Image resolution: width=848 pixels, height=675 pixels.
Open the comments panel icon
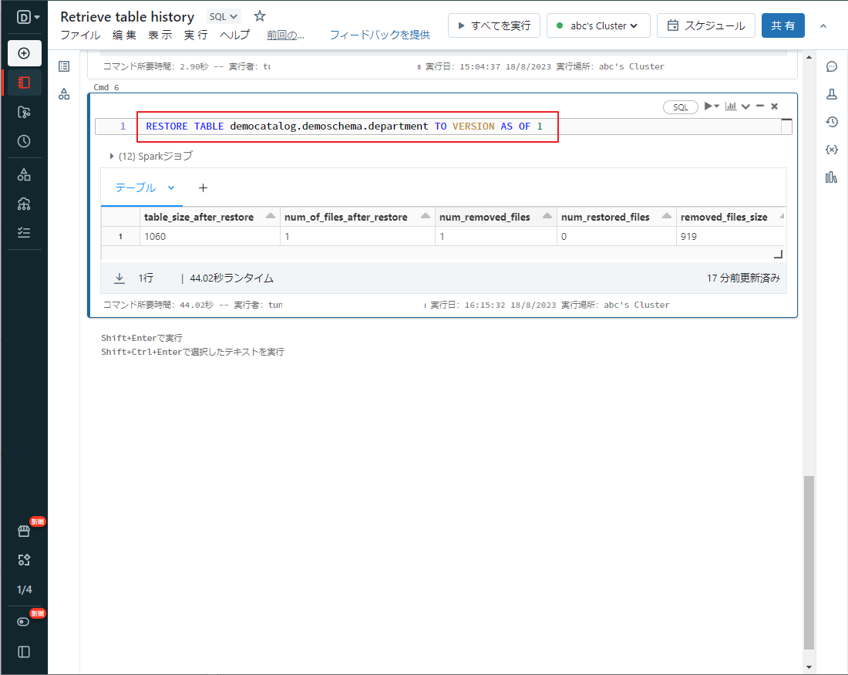(831, 67)
